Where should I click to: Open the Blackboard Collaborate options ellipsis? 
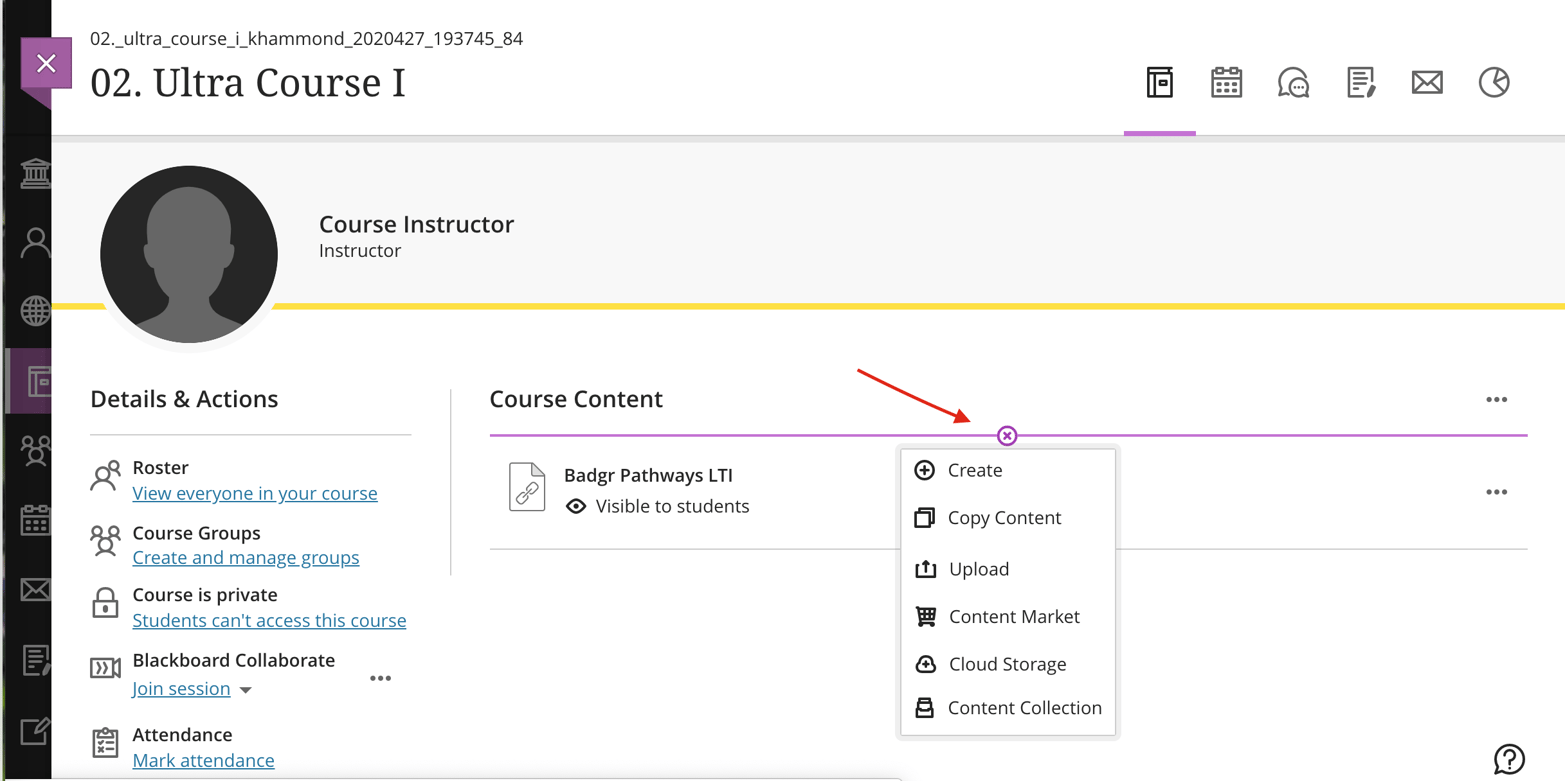click(380, 677)
